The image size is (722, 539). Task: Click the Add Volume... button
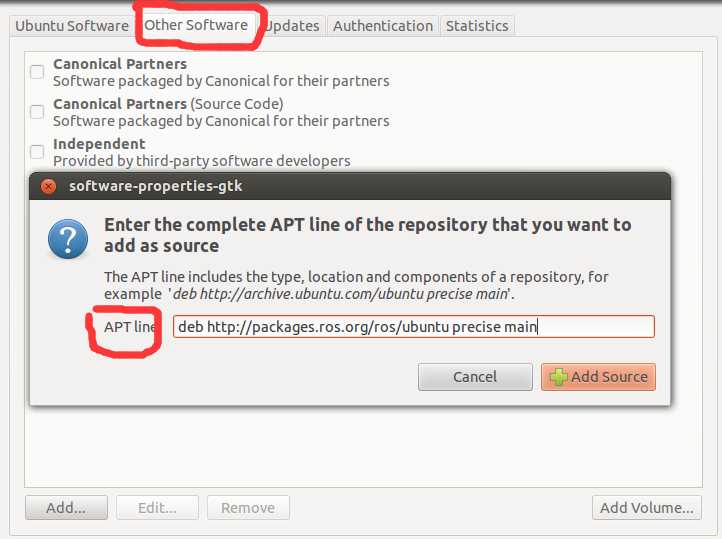tap(647, 507)
